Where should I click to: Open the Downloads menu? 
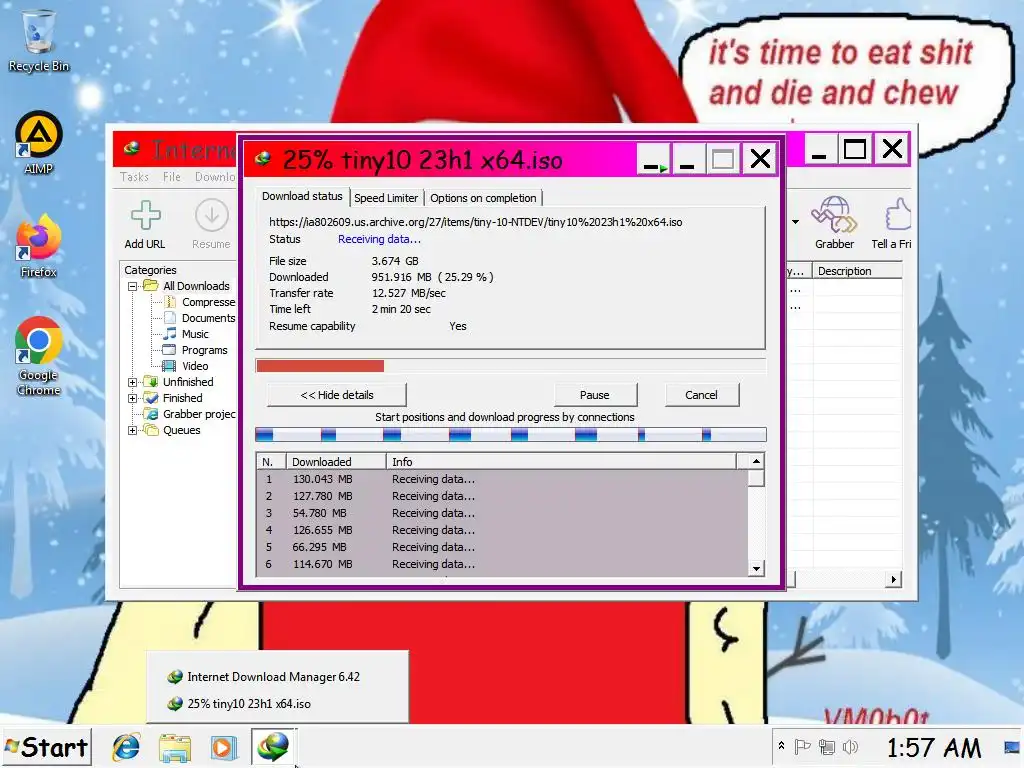click(x=214, y=177)
